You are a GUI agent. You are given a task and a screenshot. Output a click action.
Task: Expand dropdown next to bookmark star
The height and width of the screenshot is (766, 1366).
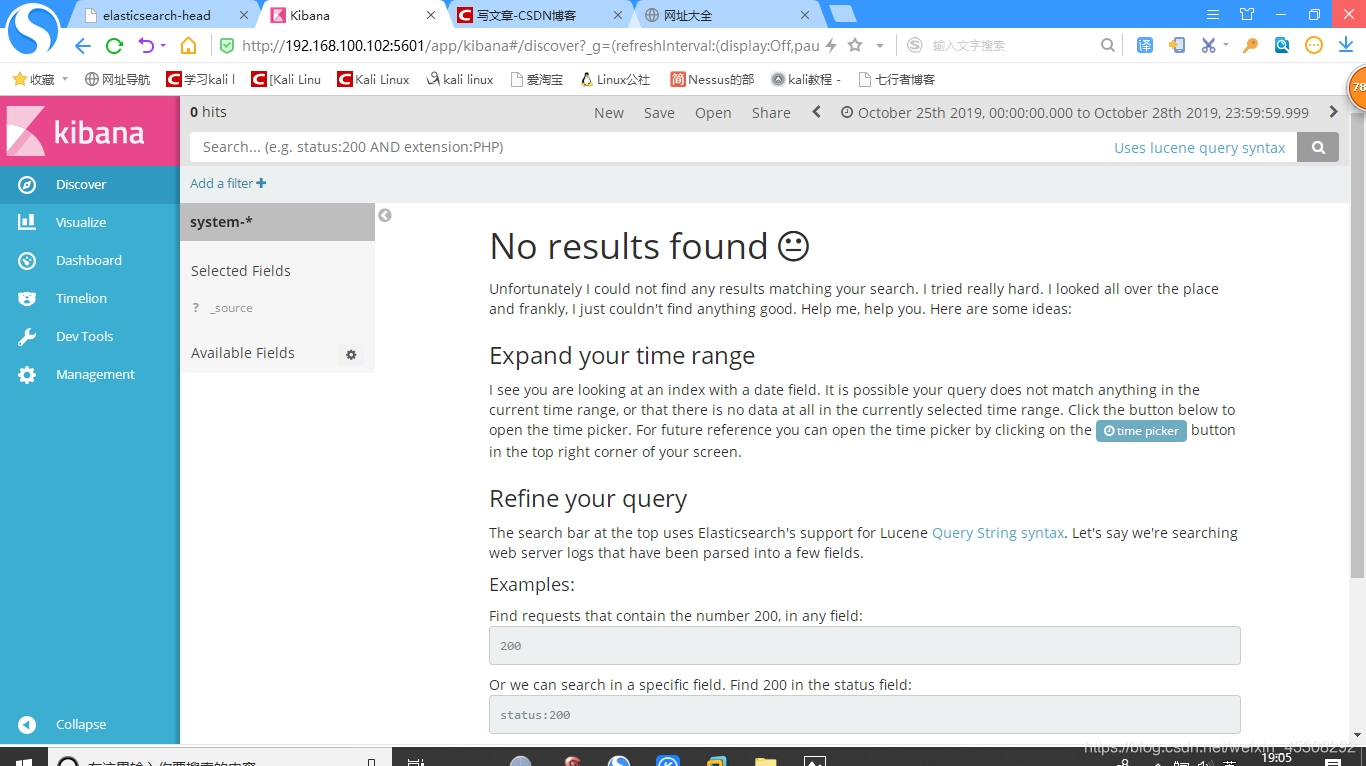coord(880,46)
